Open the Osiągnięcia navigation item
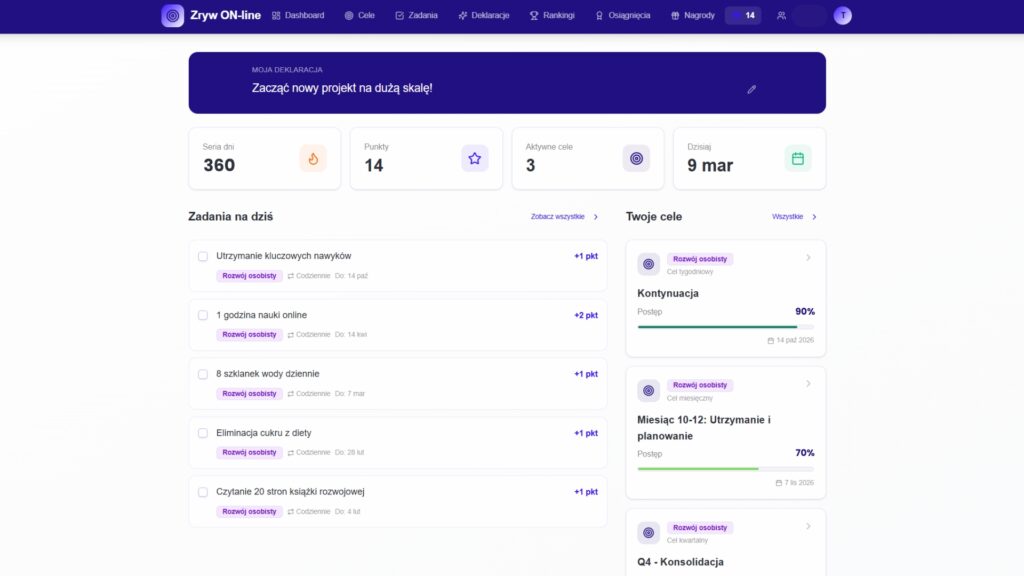 622,16
